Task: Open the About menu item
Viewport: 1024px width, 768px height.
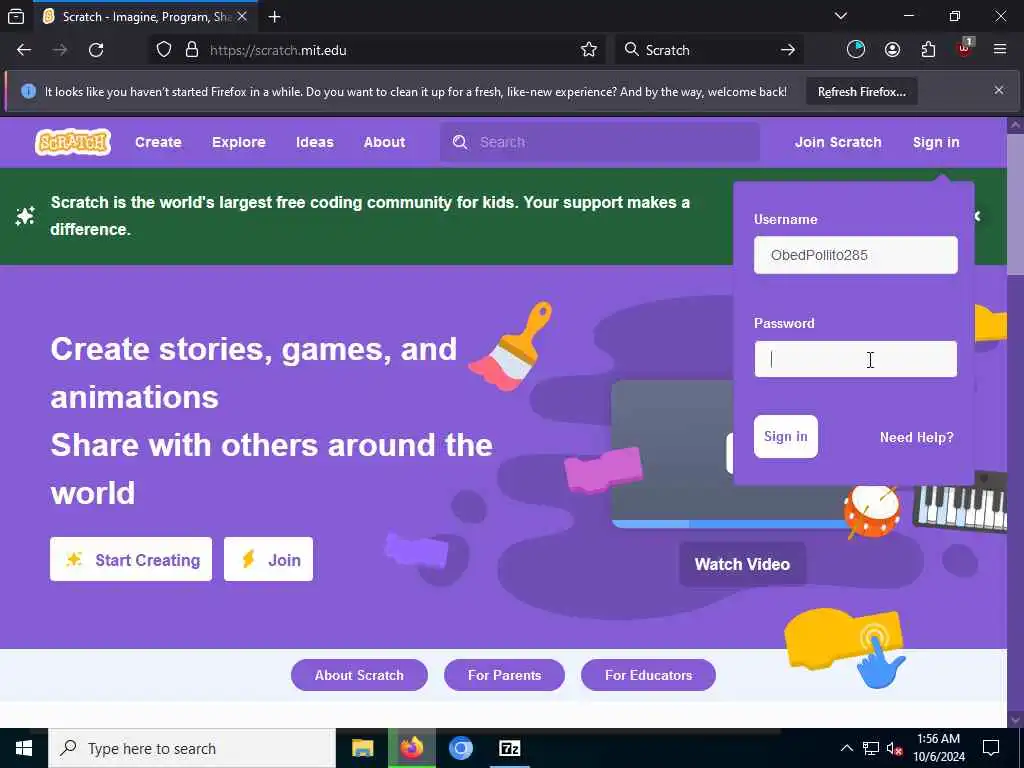Action: pyautogui.click(x=385, y=142)
